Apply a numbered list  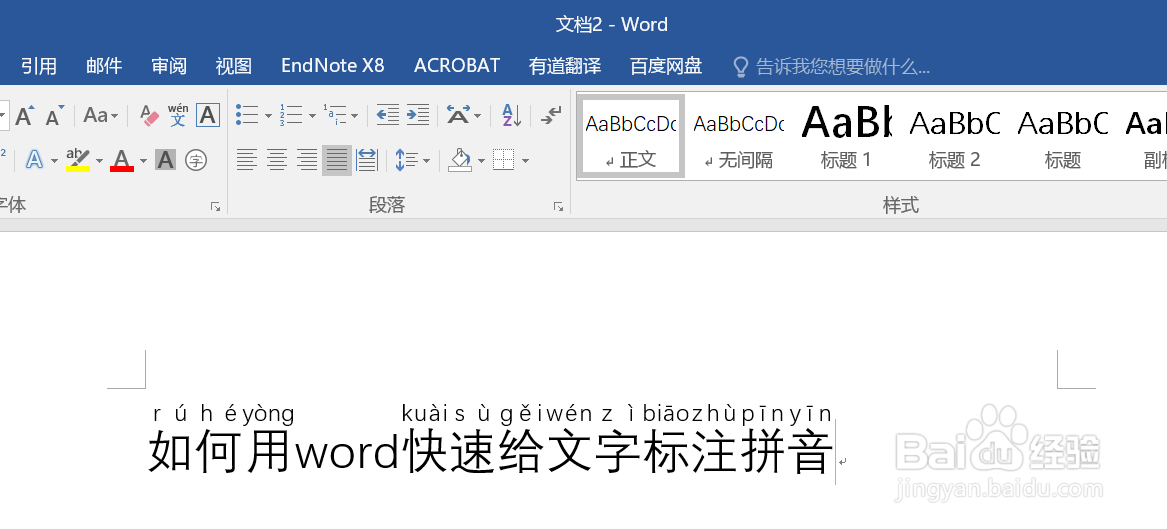[x=290, y=115]
